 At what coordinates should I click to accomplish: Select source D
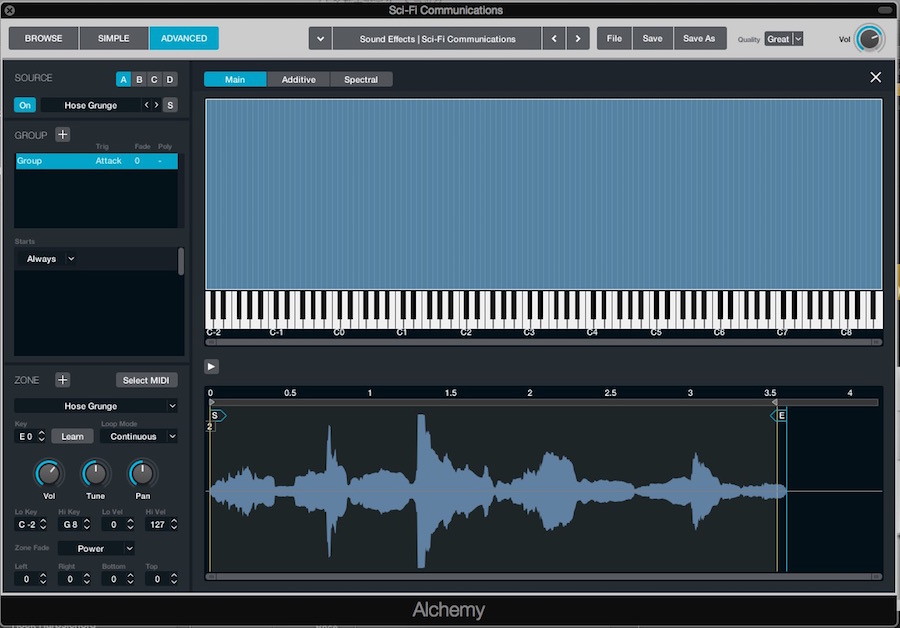170,79
